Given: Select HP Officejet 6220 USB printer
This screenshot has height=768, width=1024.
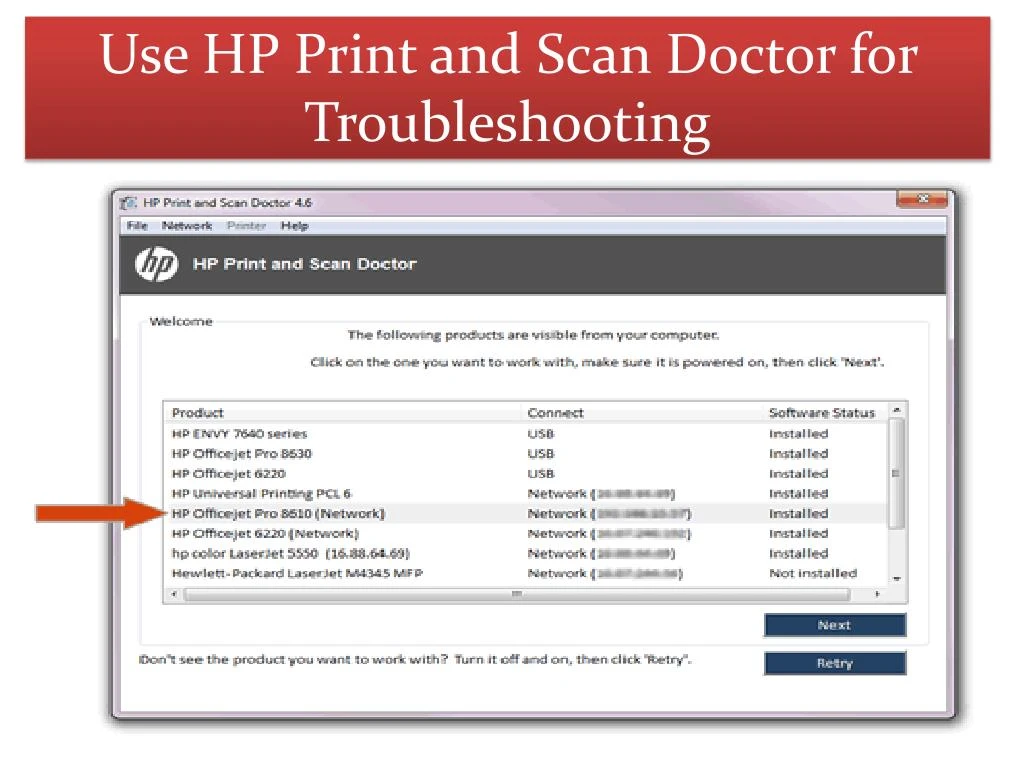Looking at the screenshot, I should coord(526,473).
